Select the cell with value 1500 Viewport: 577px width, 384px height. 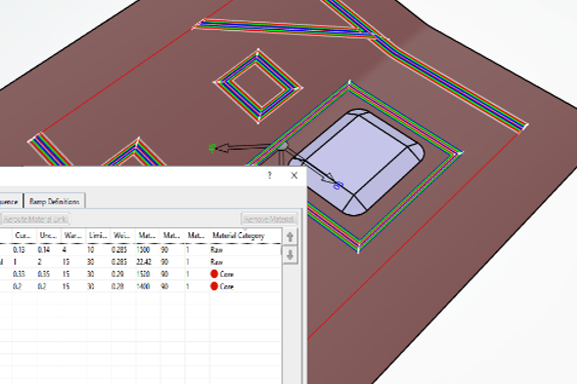(143, 250)
